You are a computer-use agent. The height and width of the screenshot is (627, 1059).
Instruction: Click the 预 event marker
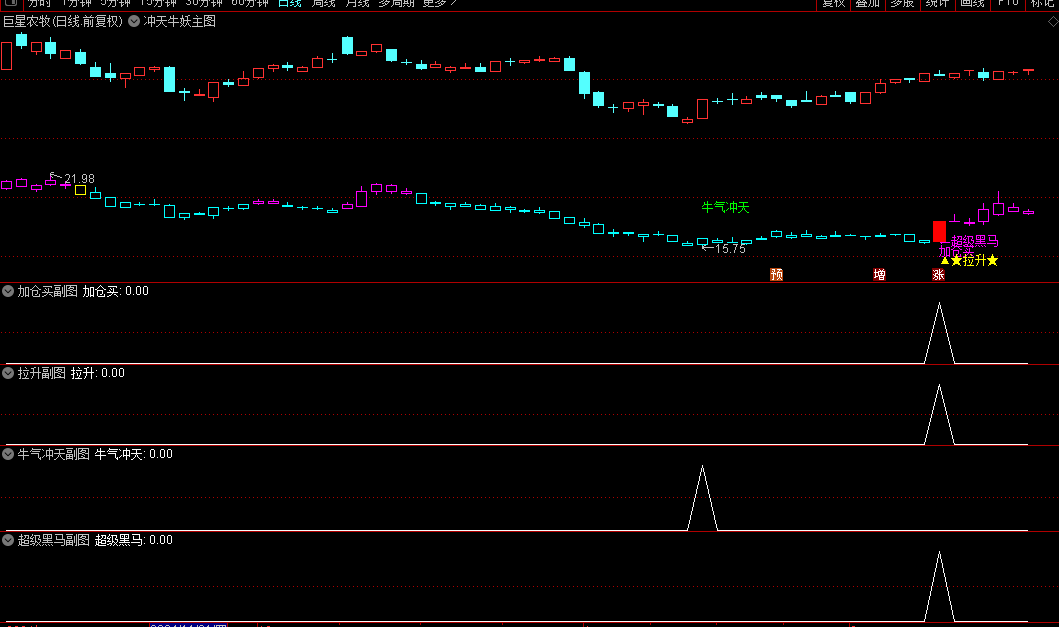pos(777,274)
